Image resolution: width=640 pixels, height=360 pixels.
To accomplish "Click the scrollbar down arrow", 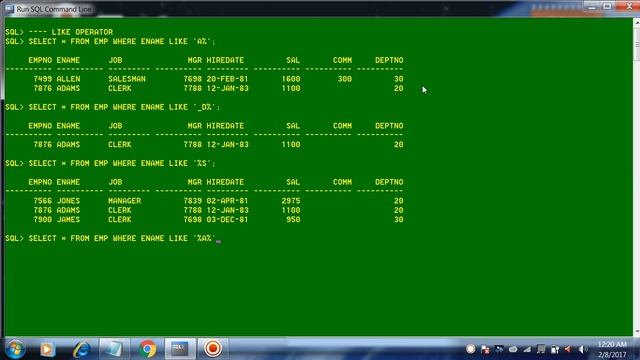I will (637, 331).
